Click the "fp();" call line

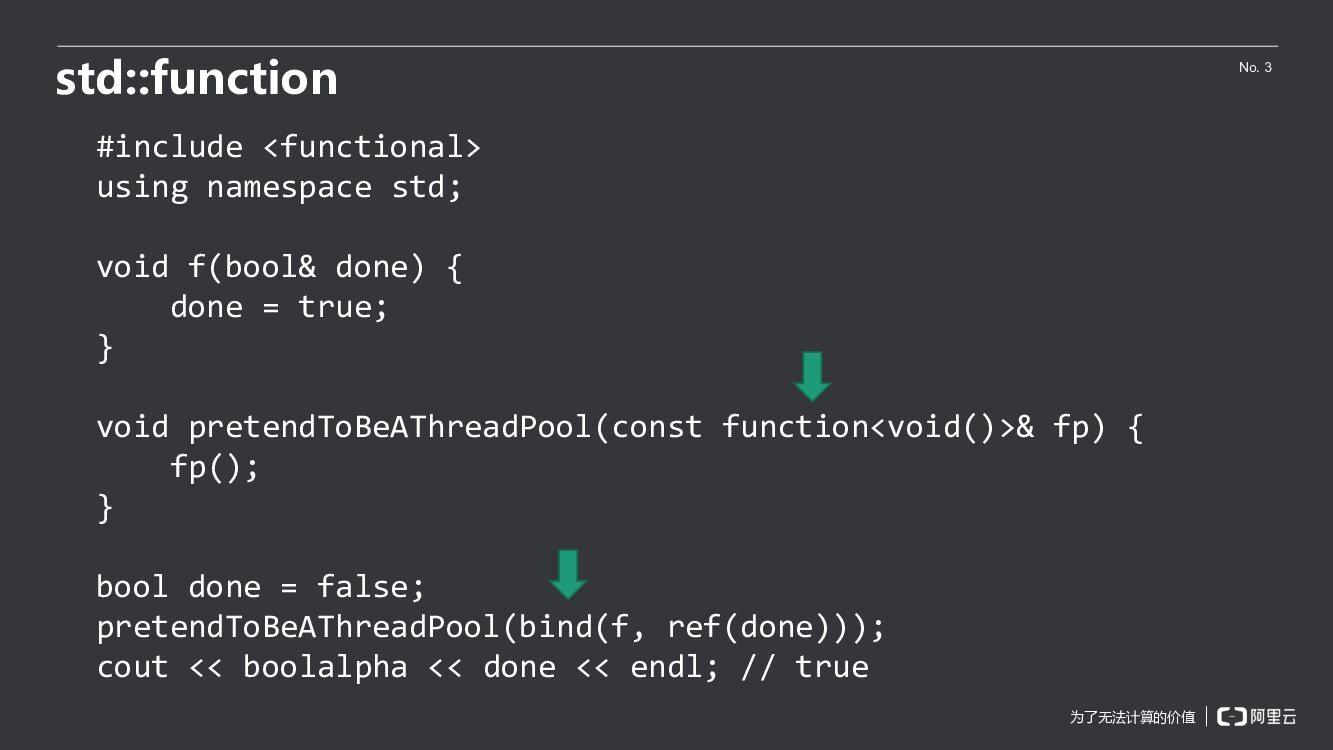click(x=215, y=467)
